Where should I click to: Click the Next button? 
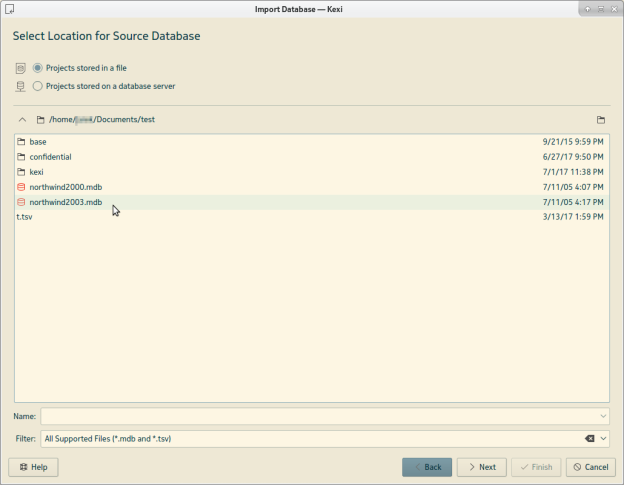click(481, 467)
